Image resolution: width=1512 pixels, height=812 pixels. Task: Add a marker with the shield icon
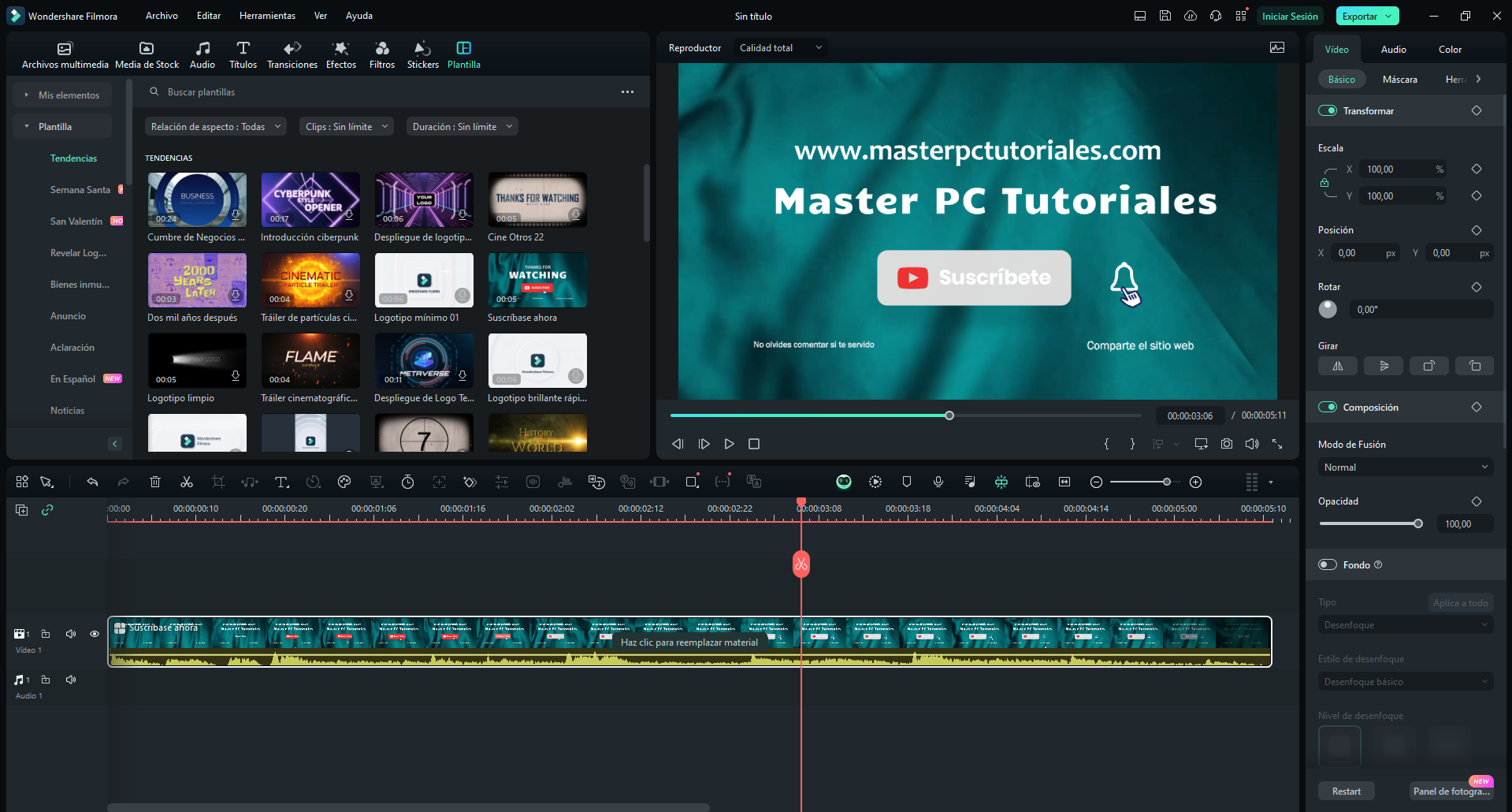coord(907,482)
